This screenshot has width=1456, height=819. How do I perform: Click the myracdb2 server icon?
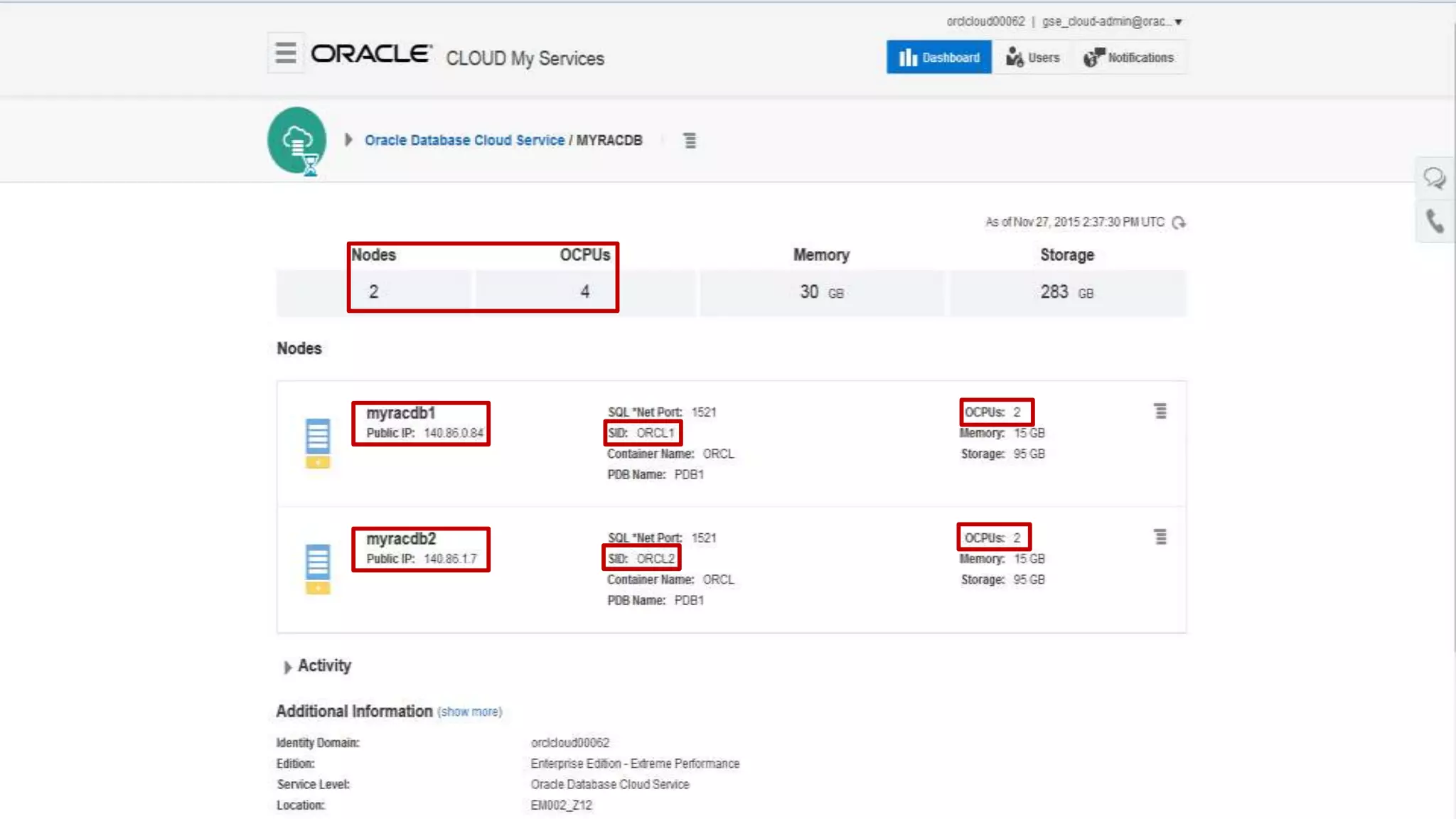tap(318, 568)
